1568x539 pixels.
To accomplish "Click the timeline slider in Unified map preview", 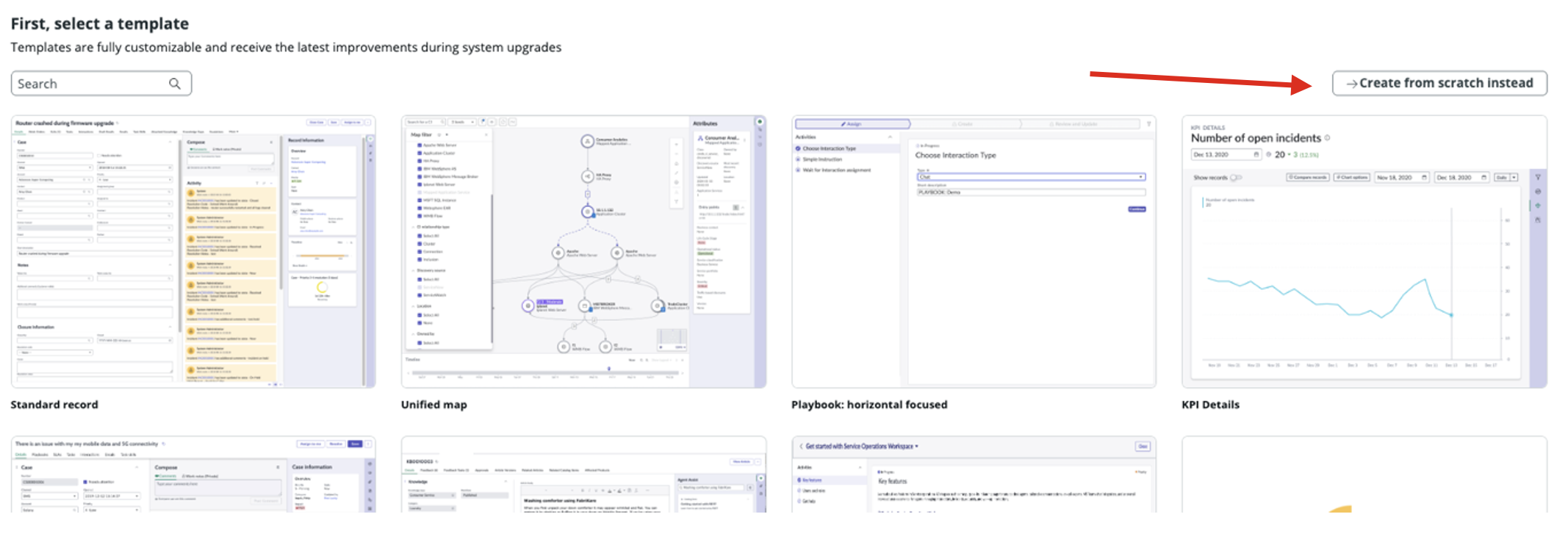I will click(608, 369).
